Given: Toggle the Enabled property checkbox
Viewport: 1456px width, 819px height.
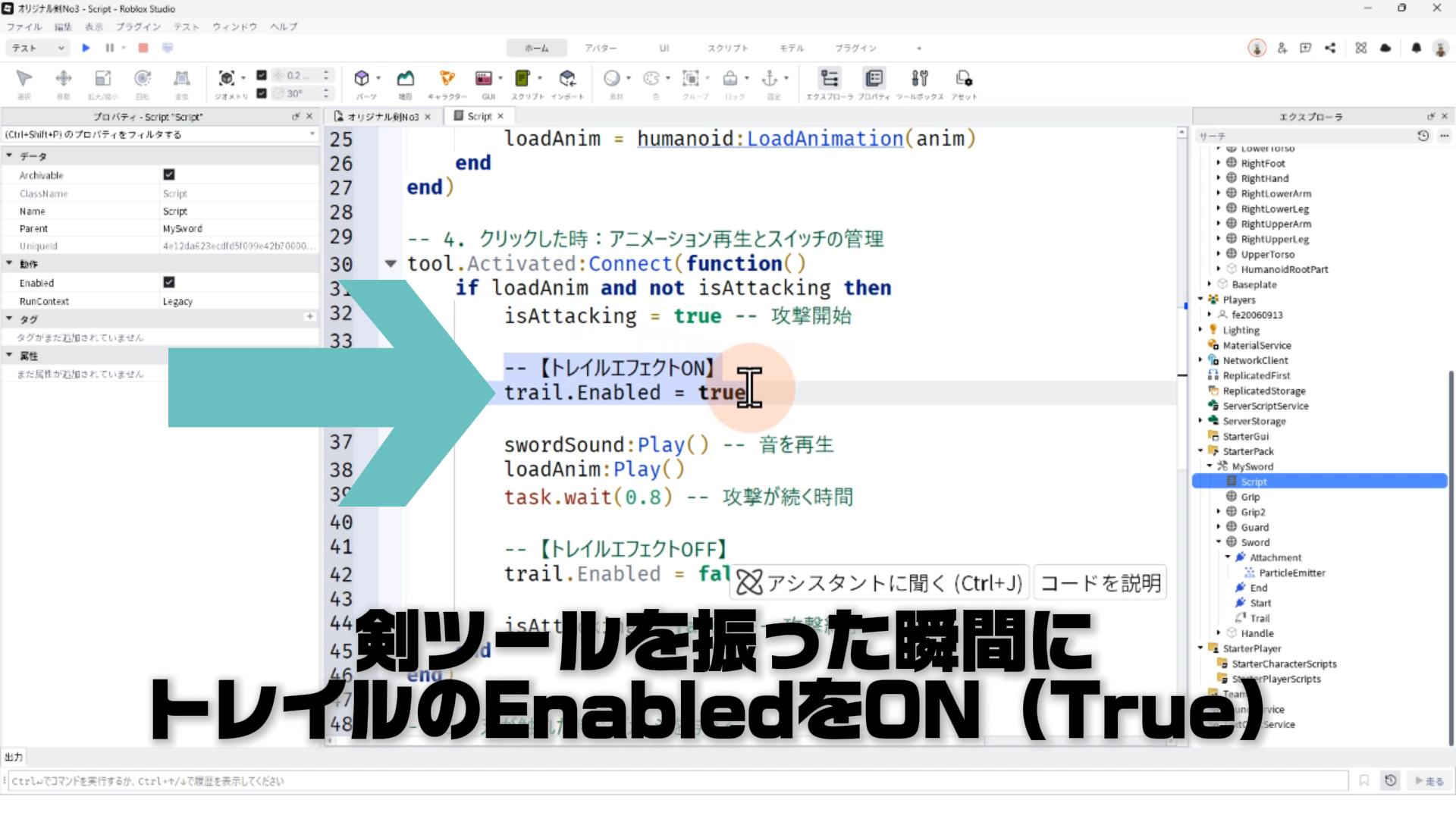Looking at the screenshot, I should tap(169, 282).
